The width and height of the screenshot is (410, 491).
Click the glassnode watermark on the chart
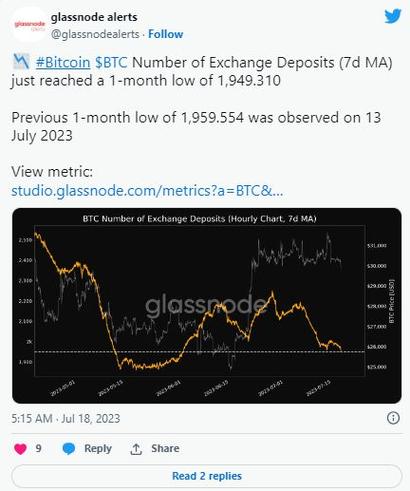click(x=207, y=305)
